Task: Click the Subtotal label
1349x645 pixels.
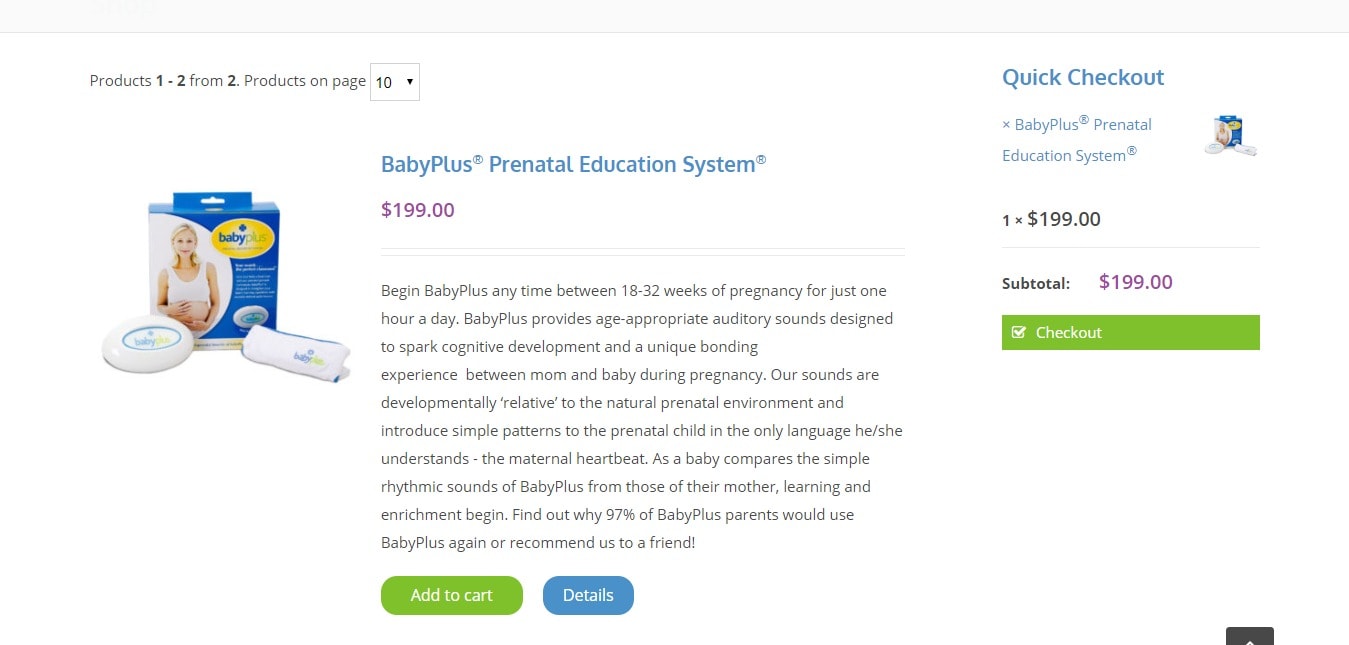Action: (1036, 283)
